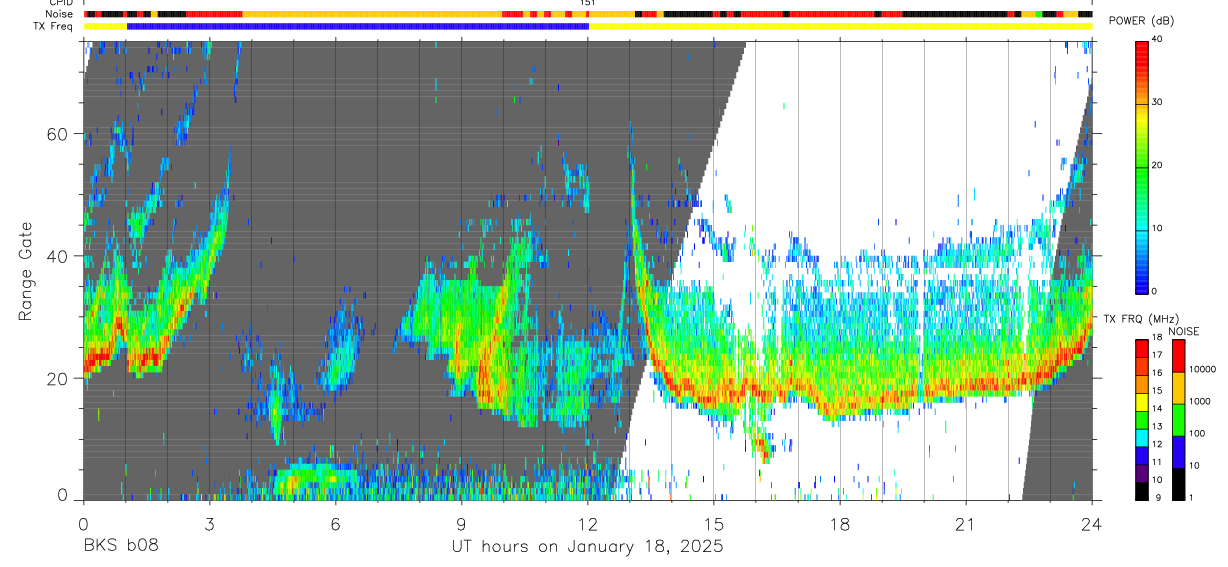This screenshot has height=567, width=1228.
Task: Click UT hour tick label 18
Action: point(840,525)
